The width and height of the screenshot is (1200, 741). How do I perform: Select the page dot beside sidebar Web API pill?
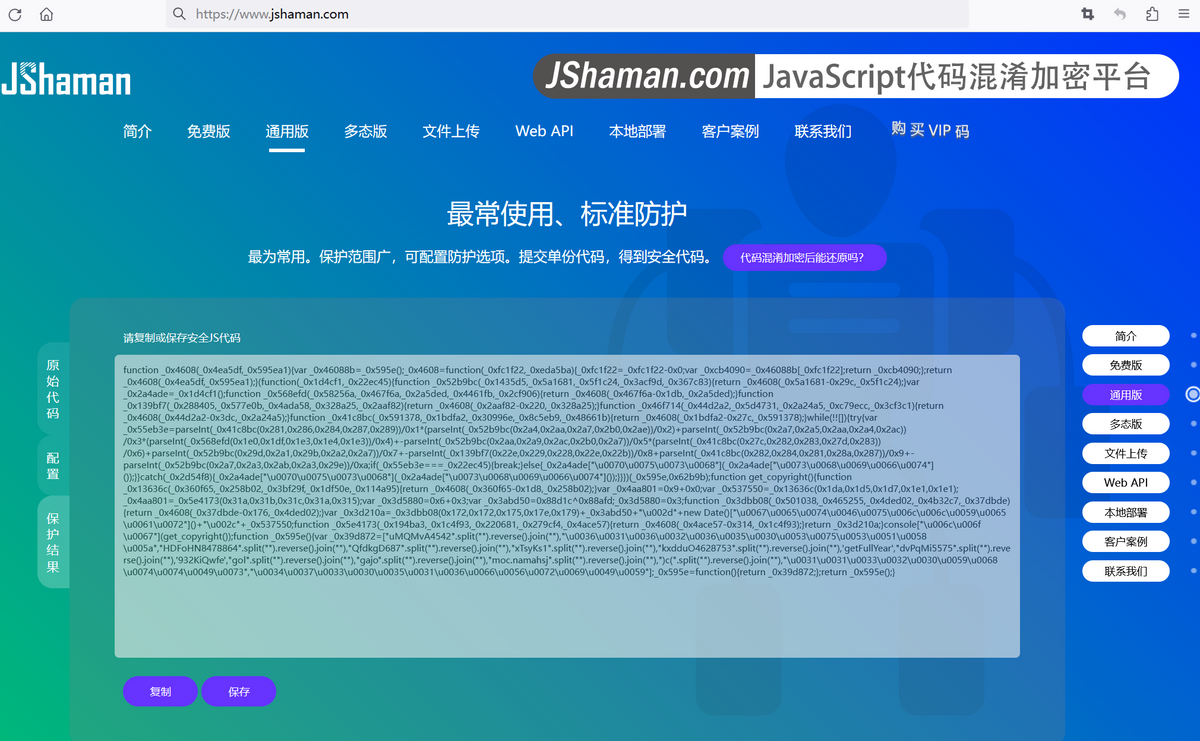pyautogui.click(x=1194, y=483)
